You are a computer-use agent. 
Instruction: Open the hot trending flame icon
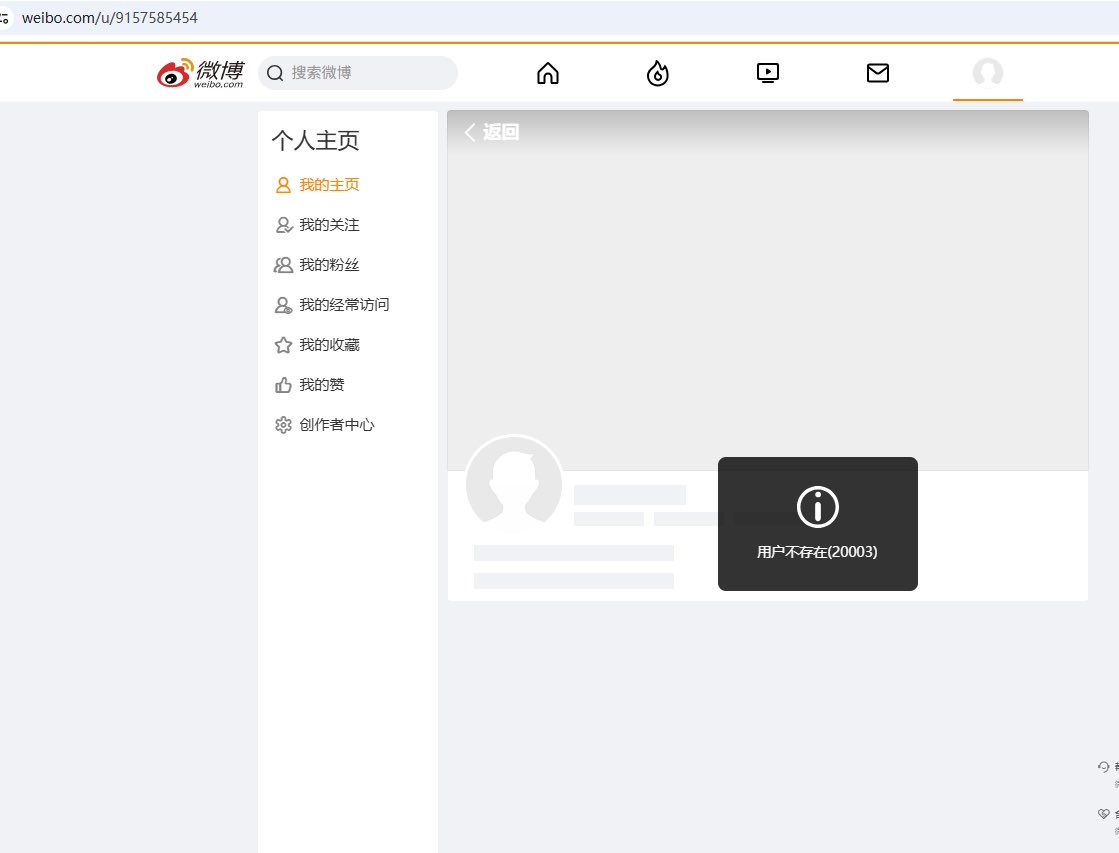pyautogui.click(x=658, y=73)
